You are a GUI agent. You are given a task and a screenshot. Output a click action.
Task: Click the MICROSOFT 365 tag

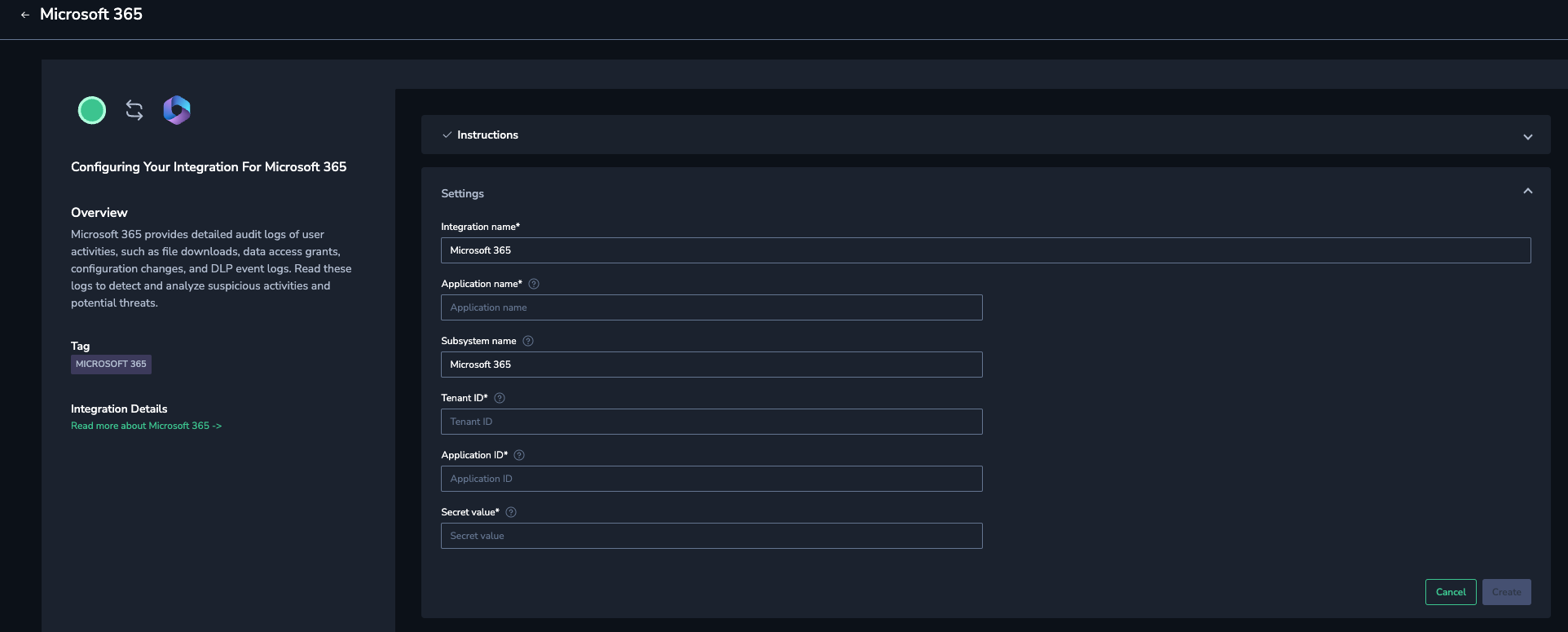point(111,365)
